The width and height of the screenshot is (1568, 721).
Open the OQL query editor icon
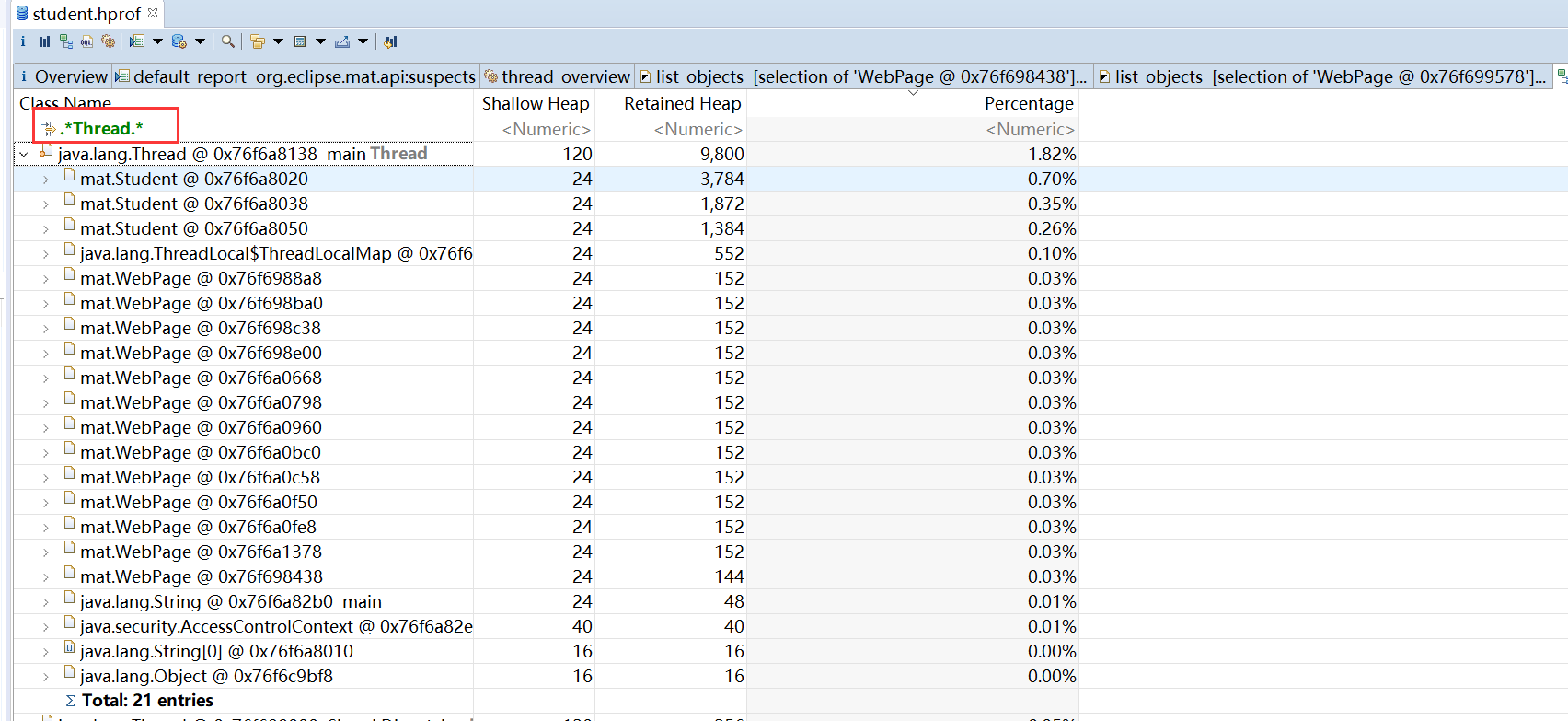(86, 41)
